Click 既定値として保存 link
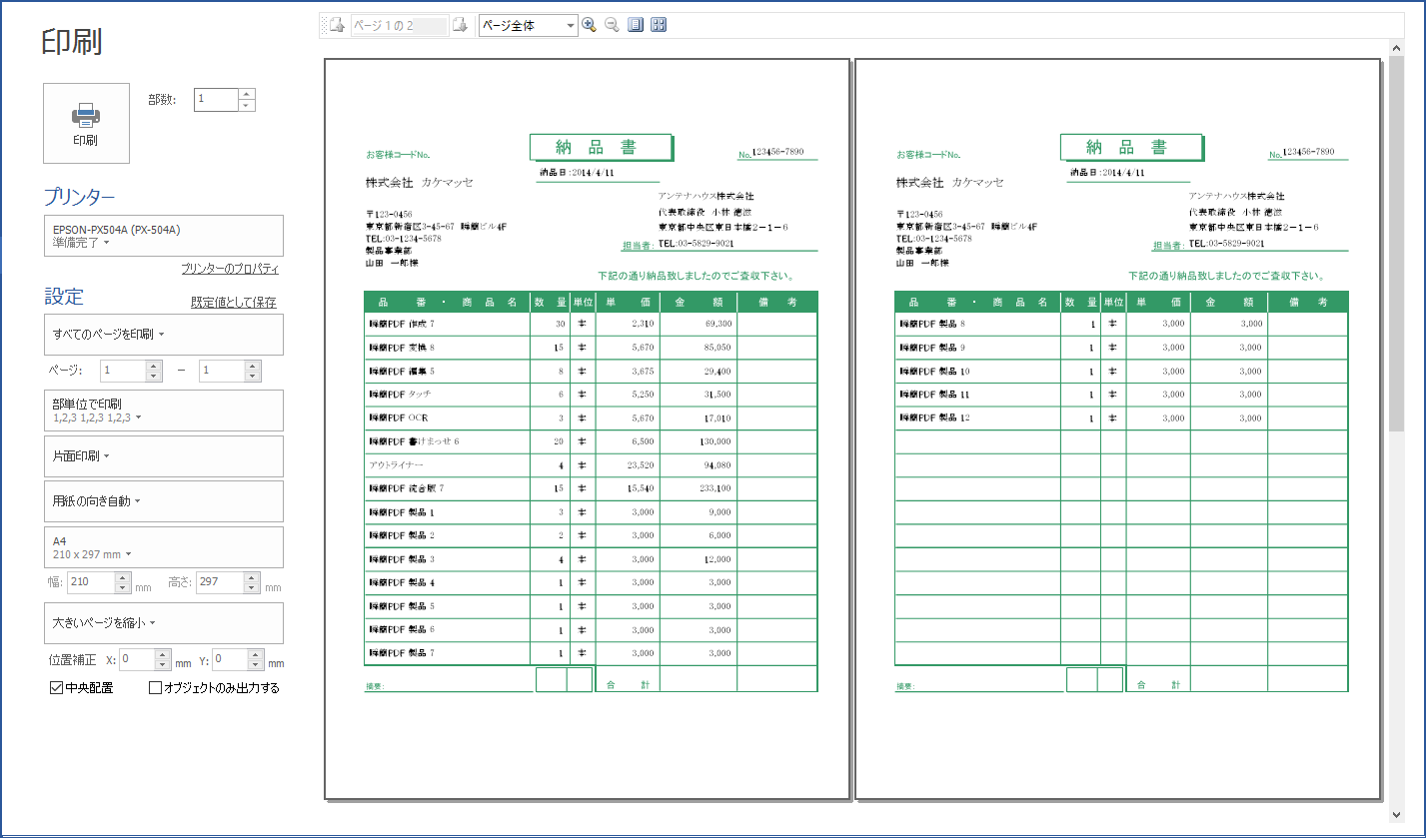This screenshot has height=840, width=1427. pos(234,302)
